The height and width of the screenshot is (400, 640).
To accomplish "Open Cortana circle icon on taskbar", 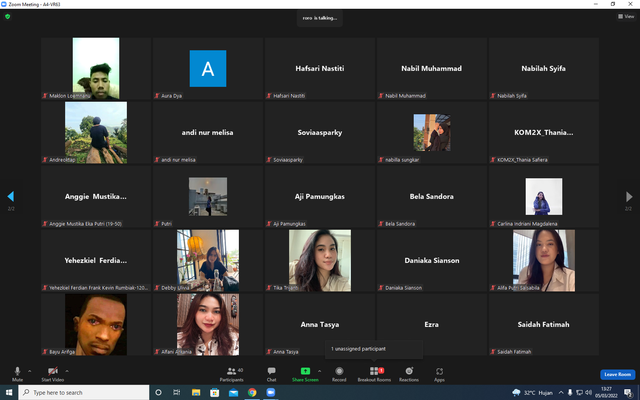I will tap(158, 392).
